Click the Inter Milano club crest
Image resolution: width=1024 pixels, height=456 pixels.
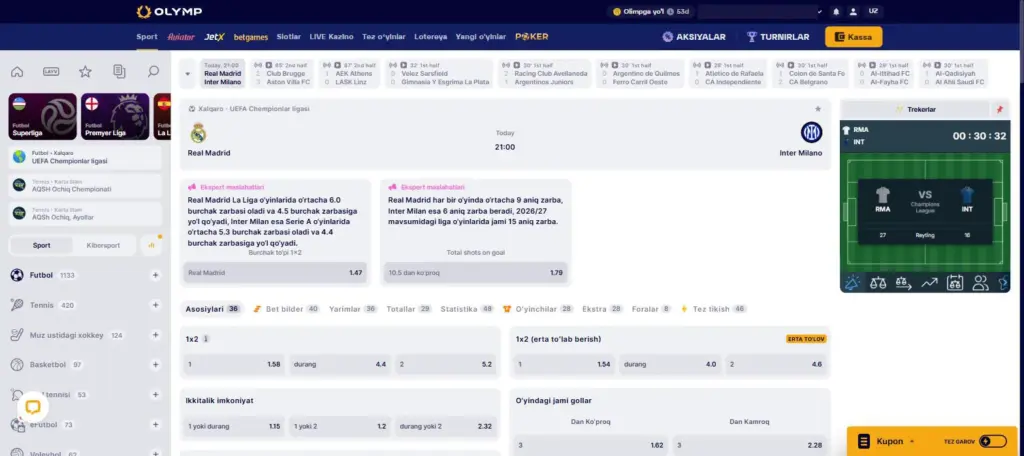click(x=811, y=133)
